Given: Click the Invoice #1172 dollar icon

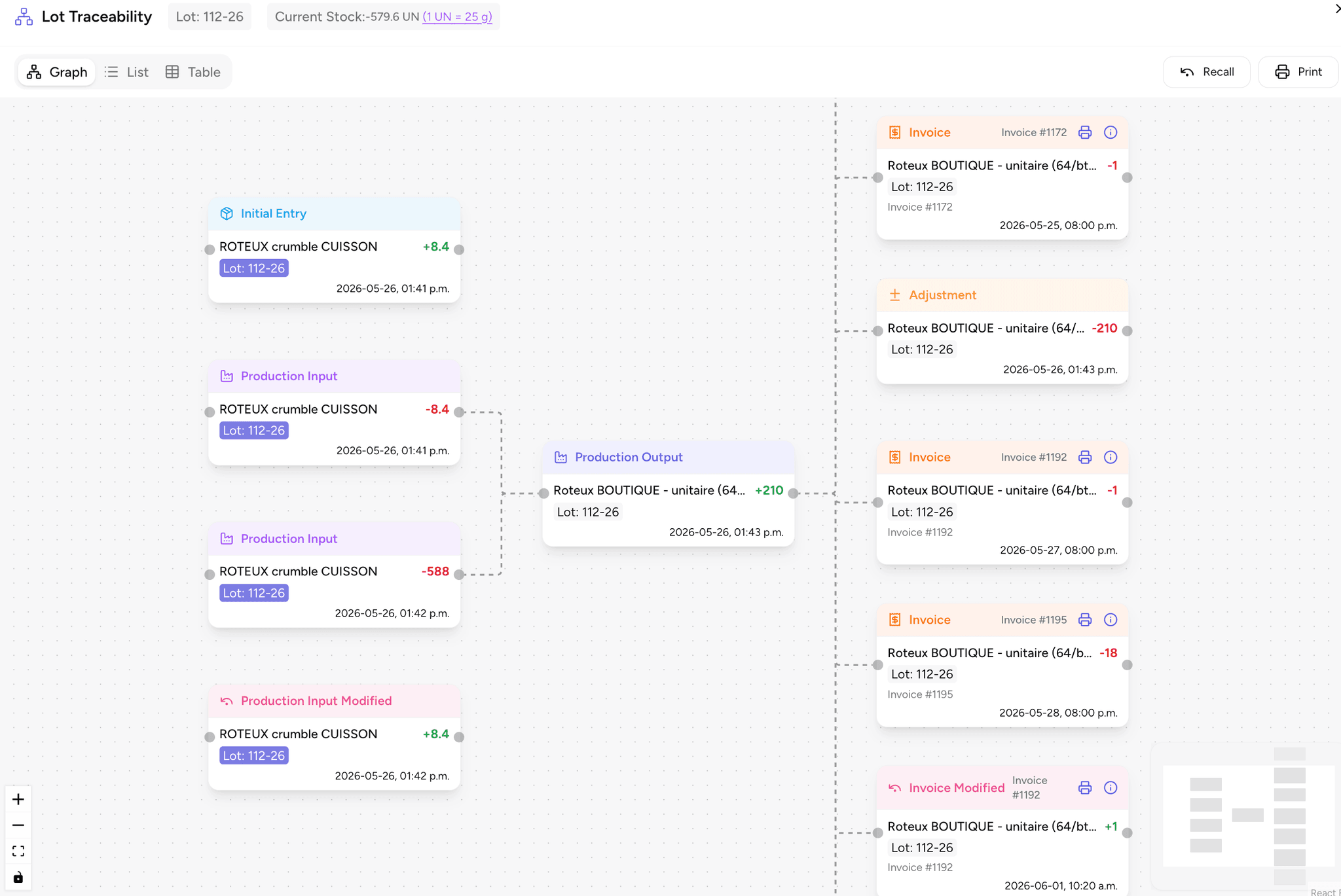Looking at the screenshot, I should (894, 132).
